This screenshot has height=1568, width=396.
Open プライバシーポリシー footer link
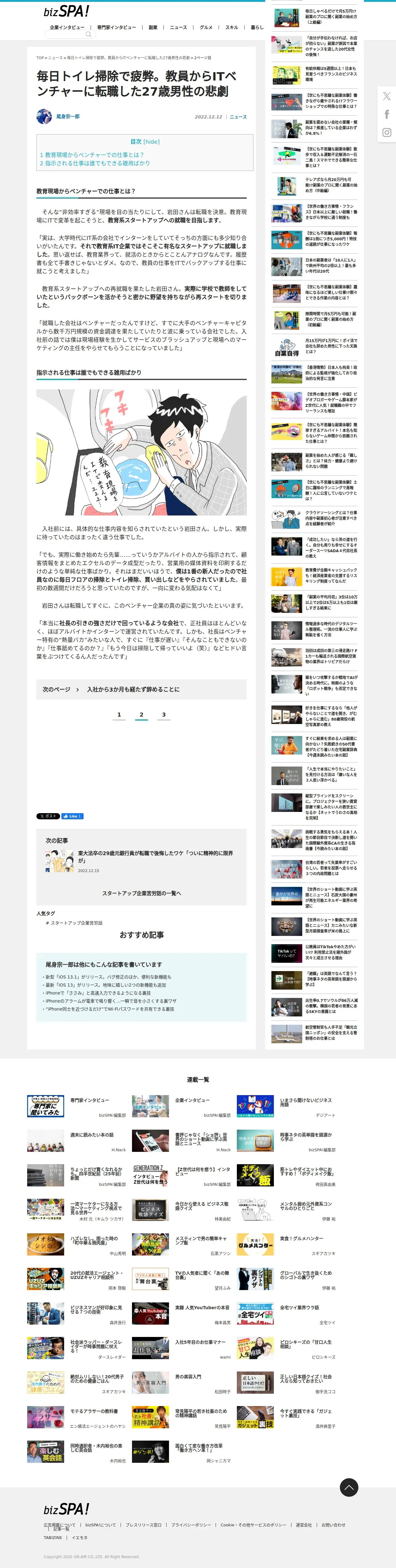pos(191,1525)
